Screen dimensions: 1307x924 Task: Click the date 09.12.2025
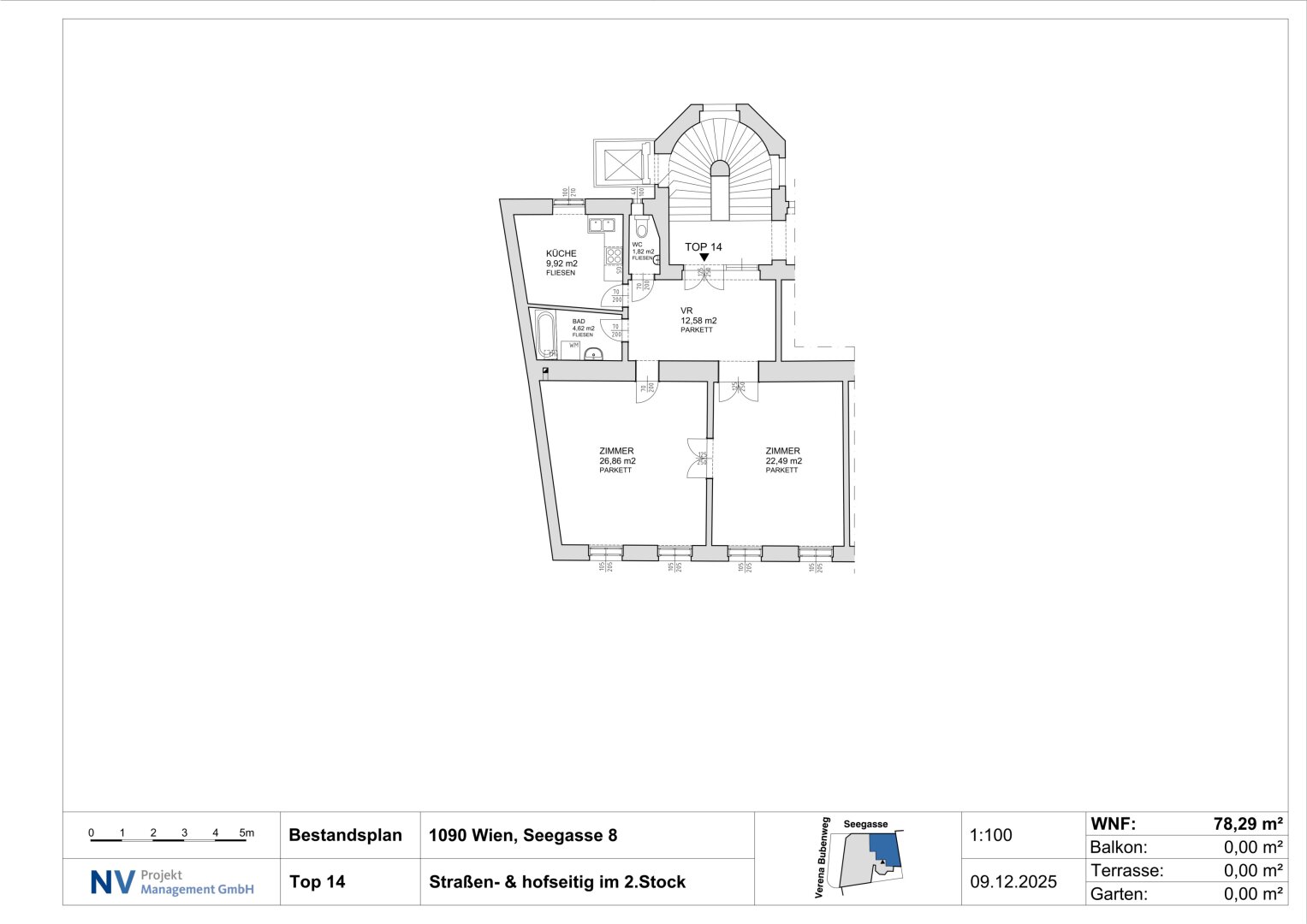coord(1013,881)
